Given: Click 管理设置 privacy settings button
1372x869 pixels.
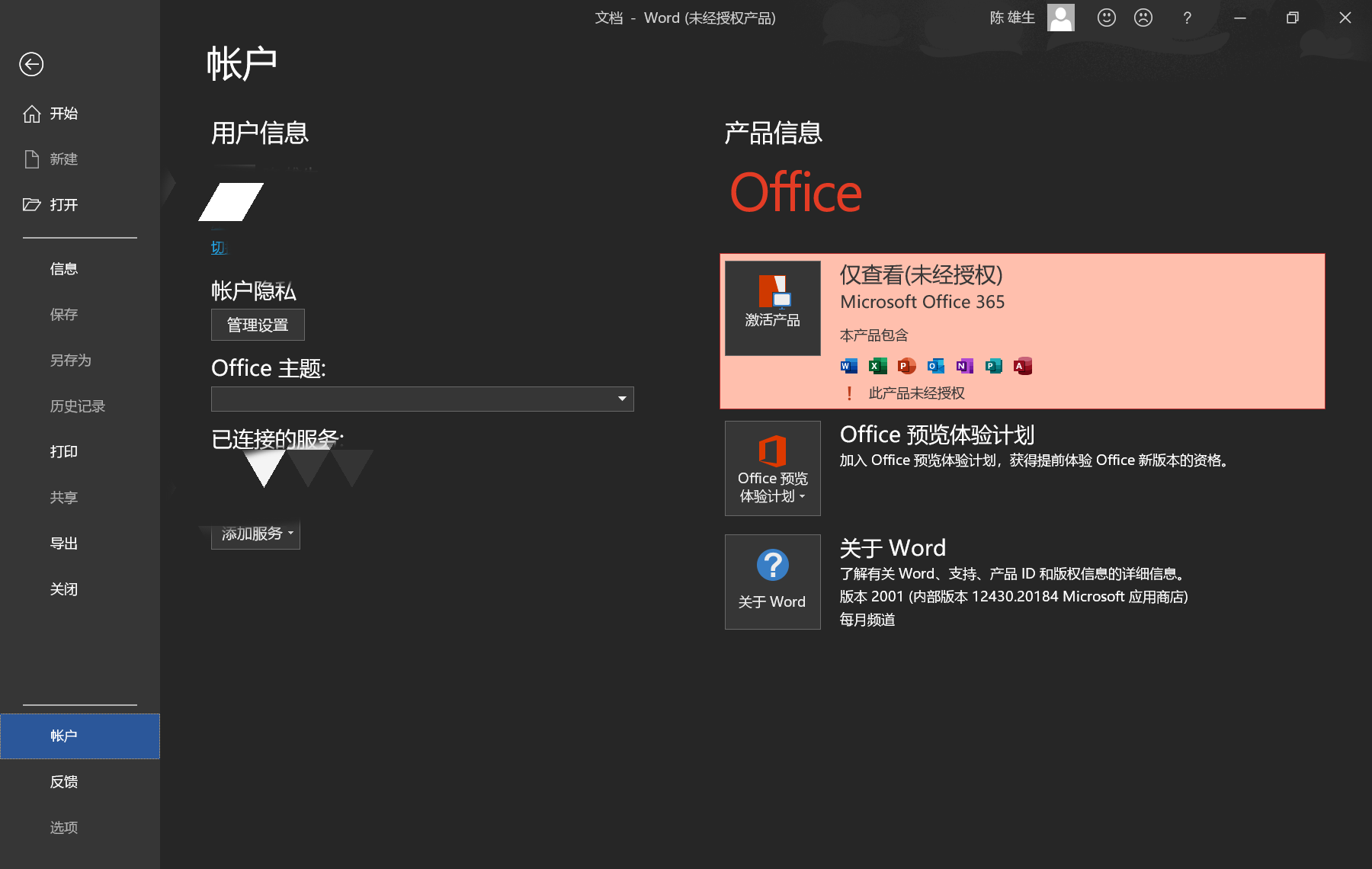Looking at the screenshot, I should [x=258, y=325].
